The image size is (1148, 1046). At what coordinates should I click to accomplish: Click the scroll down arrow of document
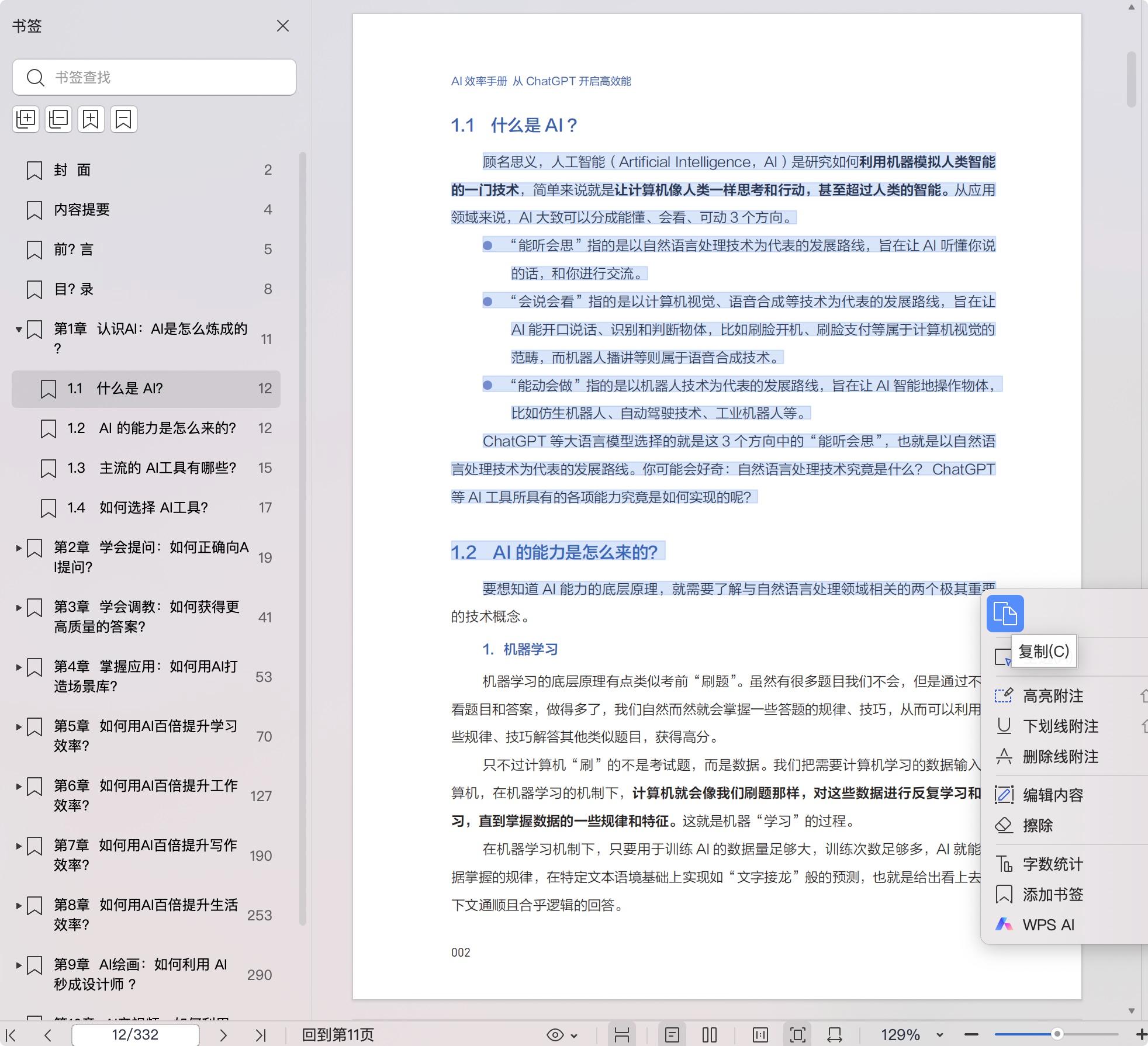coord(1131,1010)
